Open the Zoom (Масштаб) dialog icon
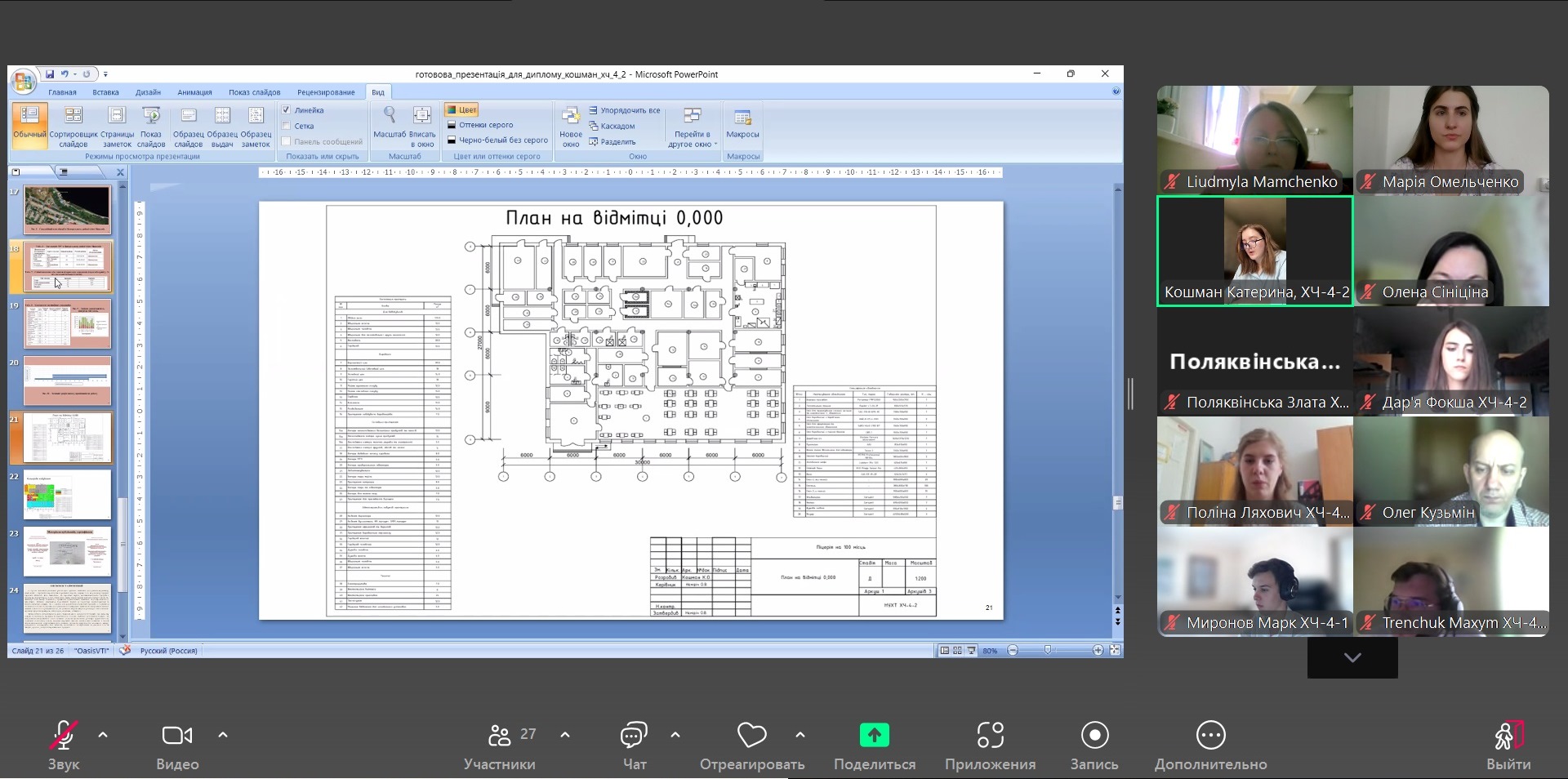The width and height of the screenshot is (1568, 779). (390, 121)
